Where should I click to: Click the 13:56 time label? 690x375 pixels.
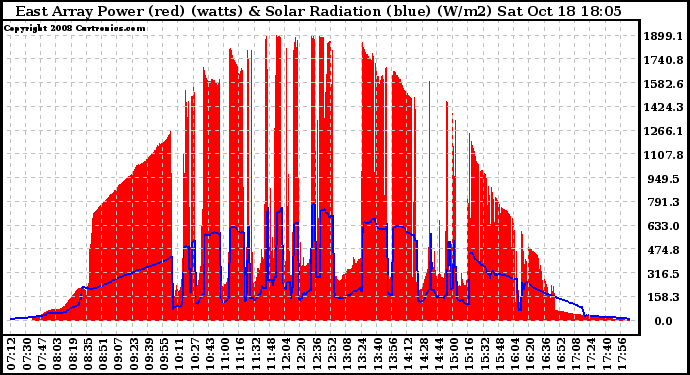pyautogui.click(x=393, y=353)
